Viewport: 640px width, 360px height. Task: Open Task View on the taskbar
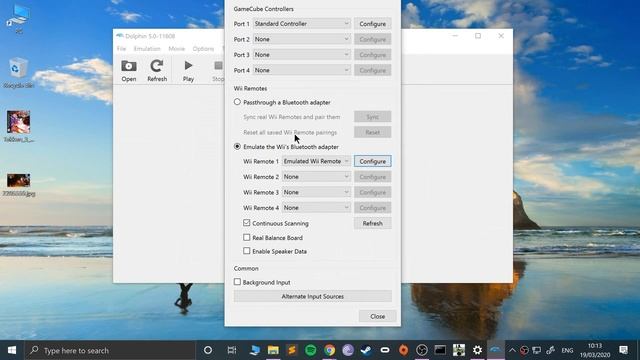tap(232, 350)
